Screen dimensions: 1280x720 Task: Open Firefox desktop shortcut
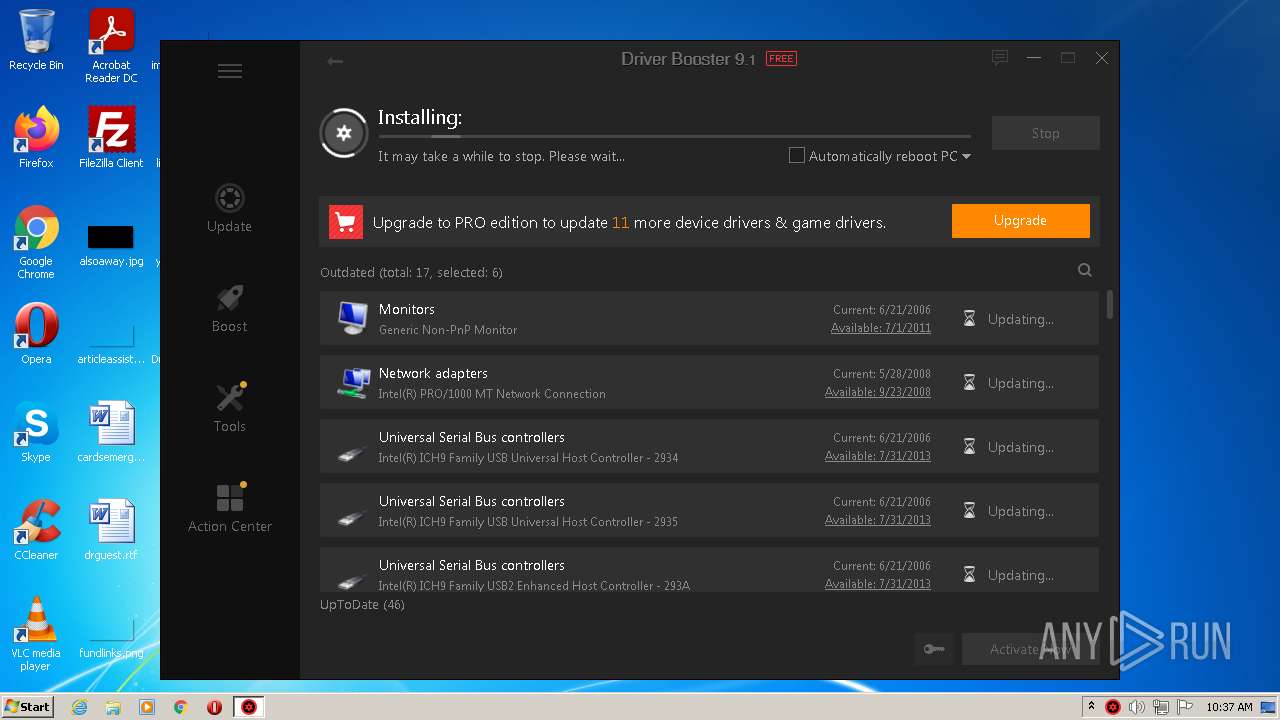(36, 138)
